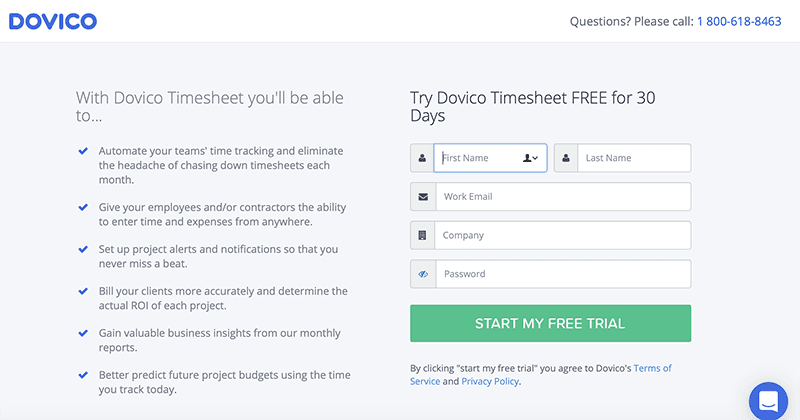Call the 1 800-618-8463 phone link
This screenshot has width=800, height=420.
pos(739,21)
